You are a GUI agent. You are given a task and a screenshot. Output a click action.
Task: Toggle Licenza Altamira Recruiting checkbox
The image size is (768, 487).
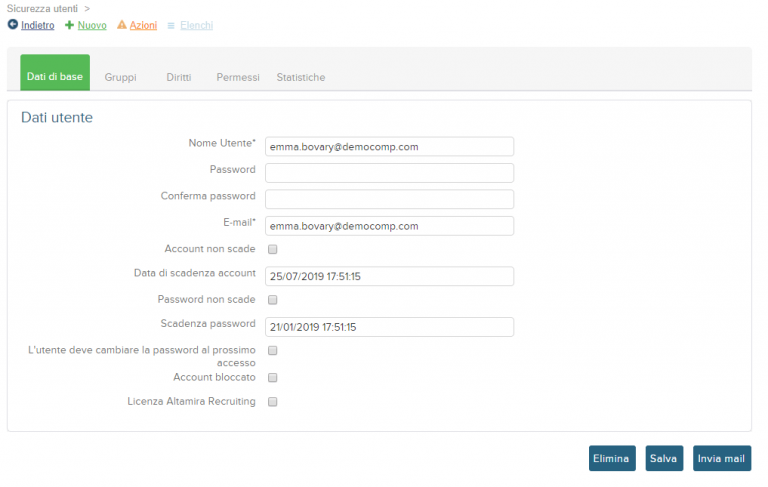click(273, 402)
